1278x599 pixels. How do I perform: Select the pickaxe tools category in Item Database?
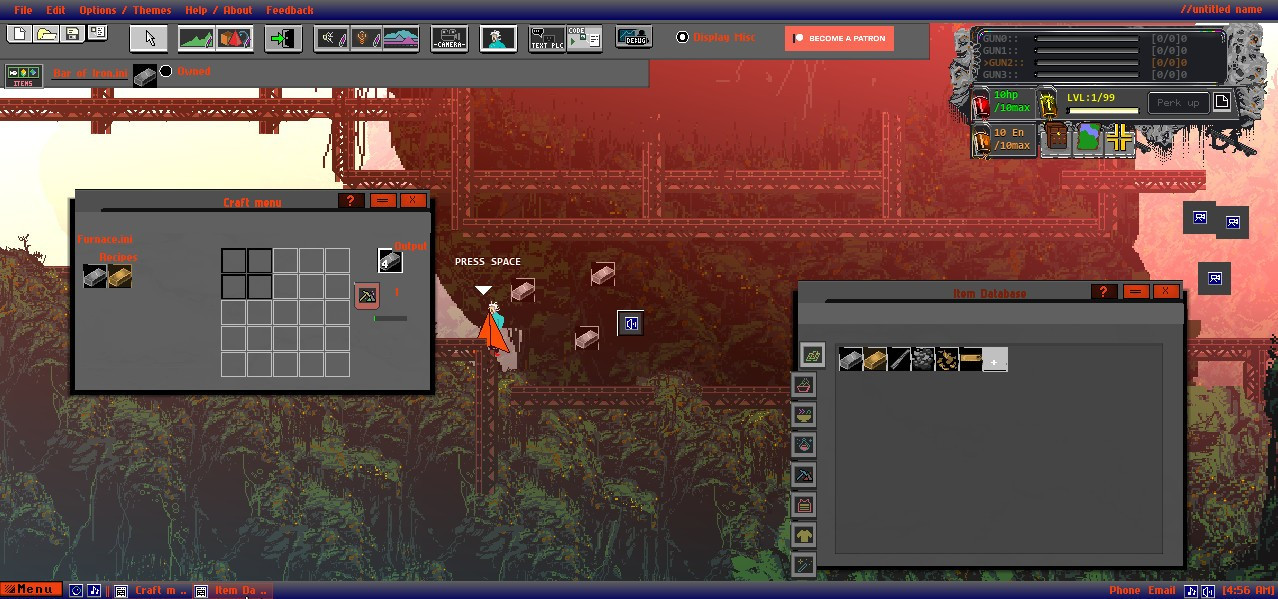pyautogui.click(x=803, y=475)
